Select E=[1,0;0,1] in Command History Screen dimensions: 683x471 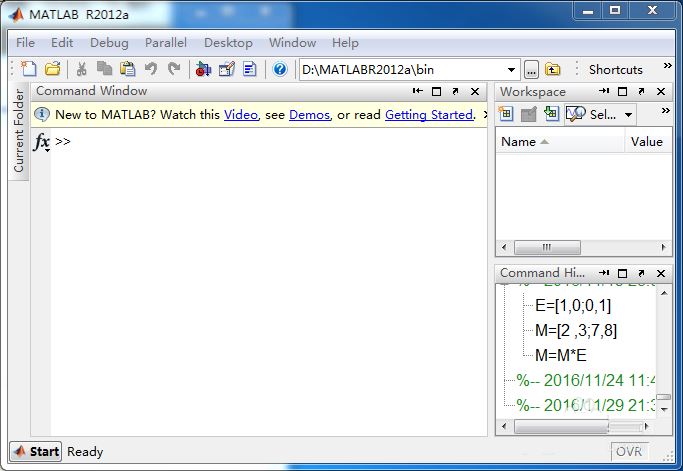point(573,305)
